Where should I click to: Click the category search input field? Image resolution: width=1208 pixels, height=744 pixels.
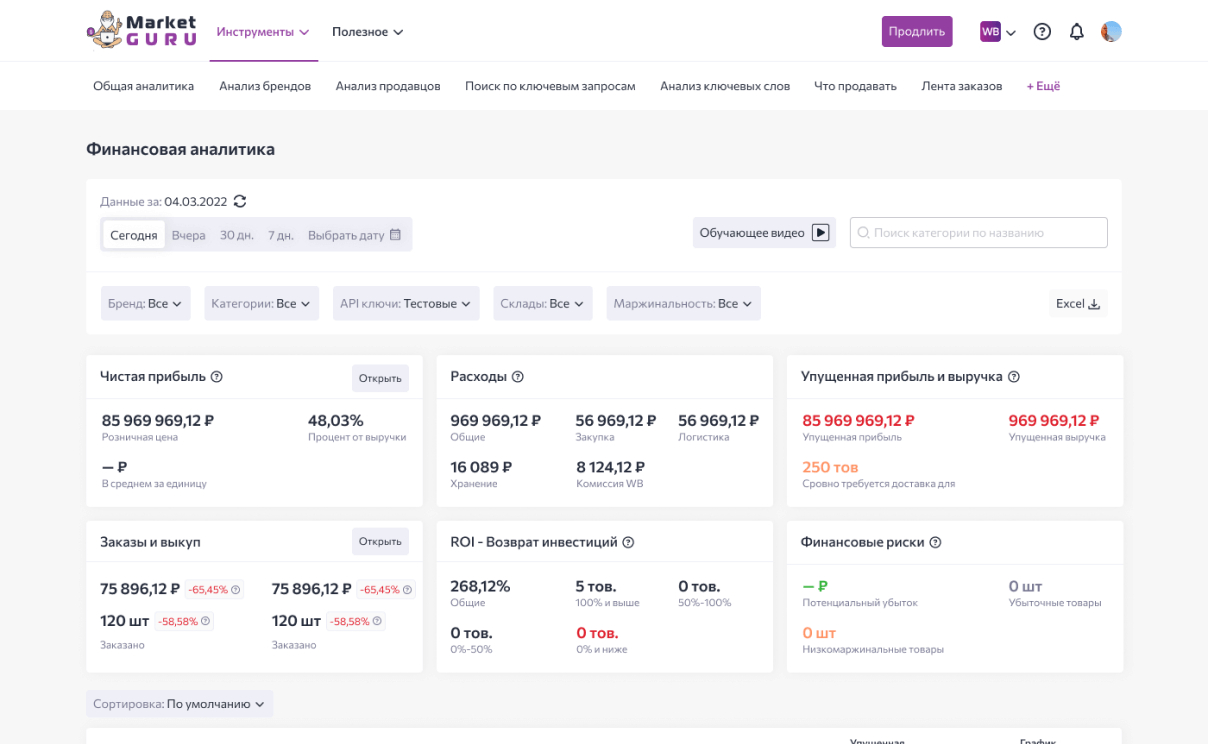click(980, 233)
